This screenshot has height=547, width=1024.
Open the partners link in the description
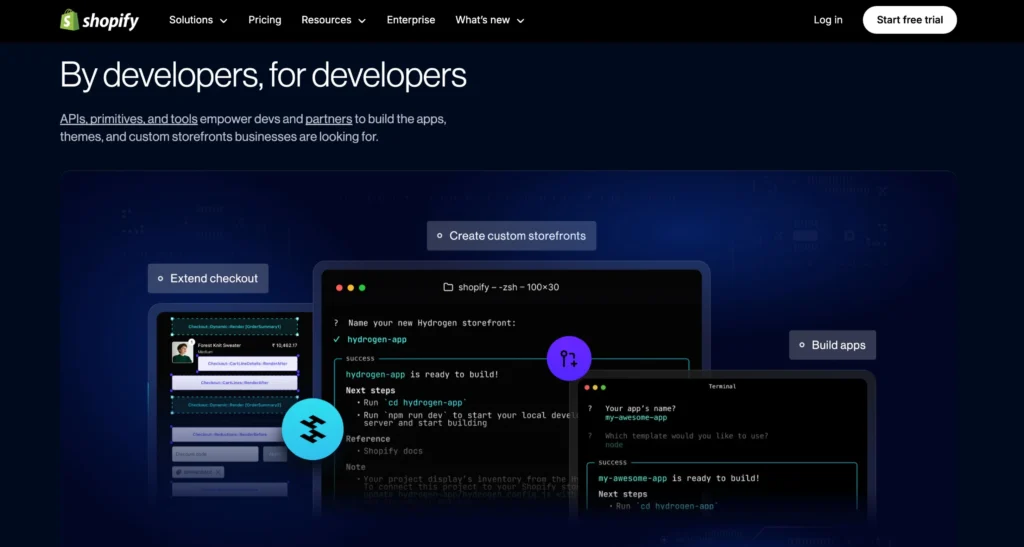(328, 118)
